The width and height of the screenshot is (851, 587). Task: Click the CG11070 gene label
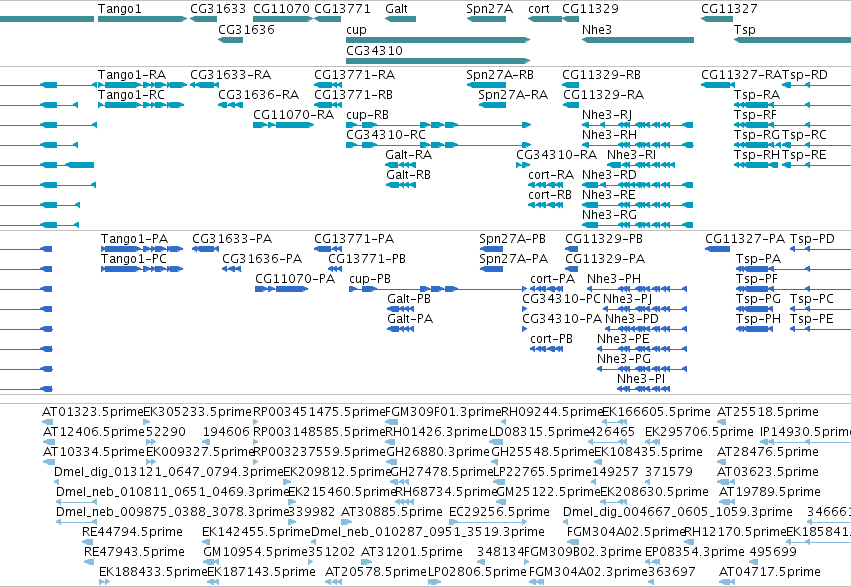point(282,9)
